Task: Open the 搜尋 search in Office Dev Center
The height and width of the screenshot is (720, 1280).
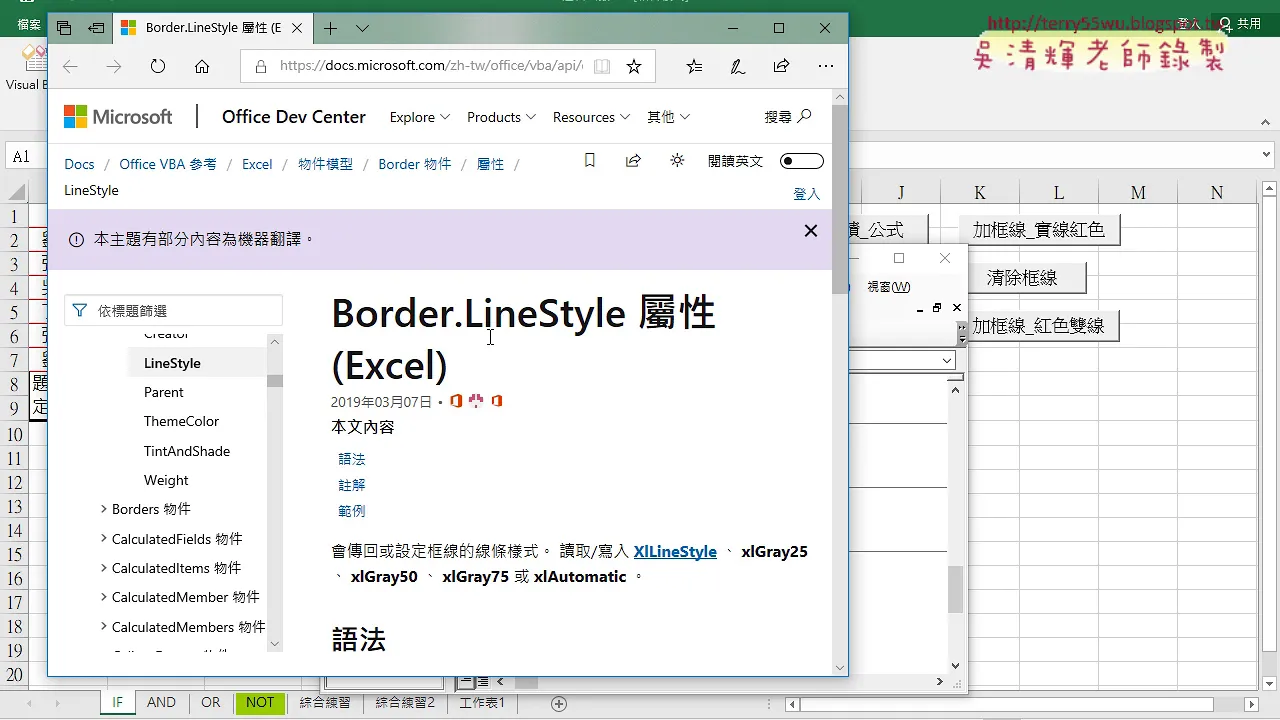Action: (788, 117)
